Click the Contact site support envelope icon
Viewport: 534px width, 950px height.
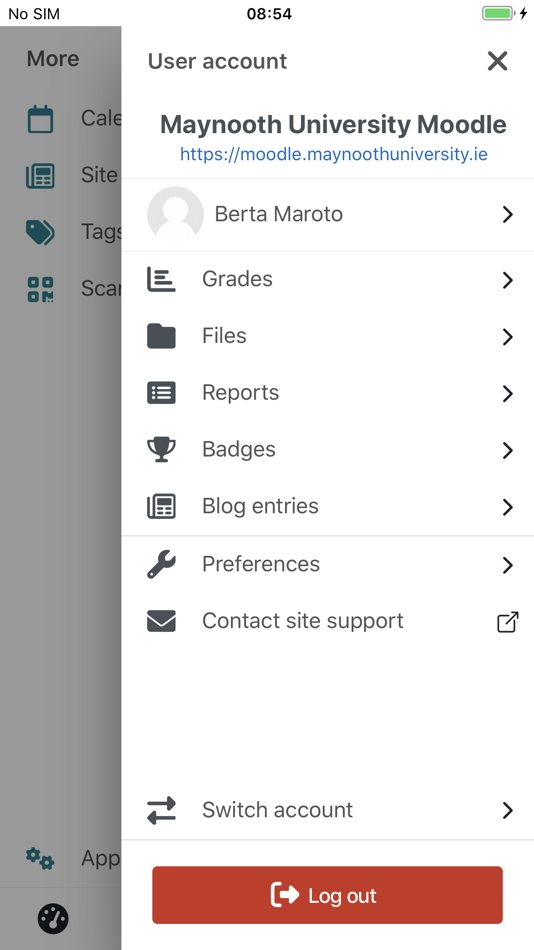(161, 621)
